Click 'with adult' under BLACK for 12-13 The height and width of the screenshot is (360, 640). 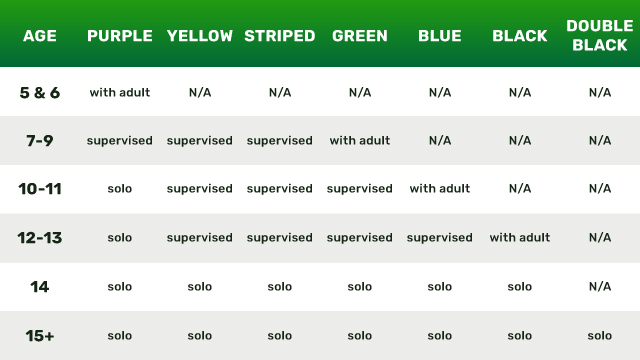click(x=520, y=237)
